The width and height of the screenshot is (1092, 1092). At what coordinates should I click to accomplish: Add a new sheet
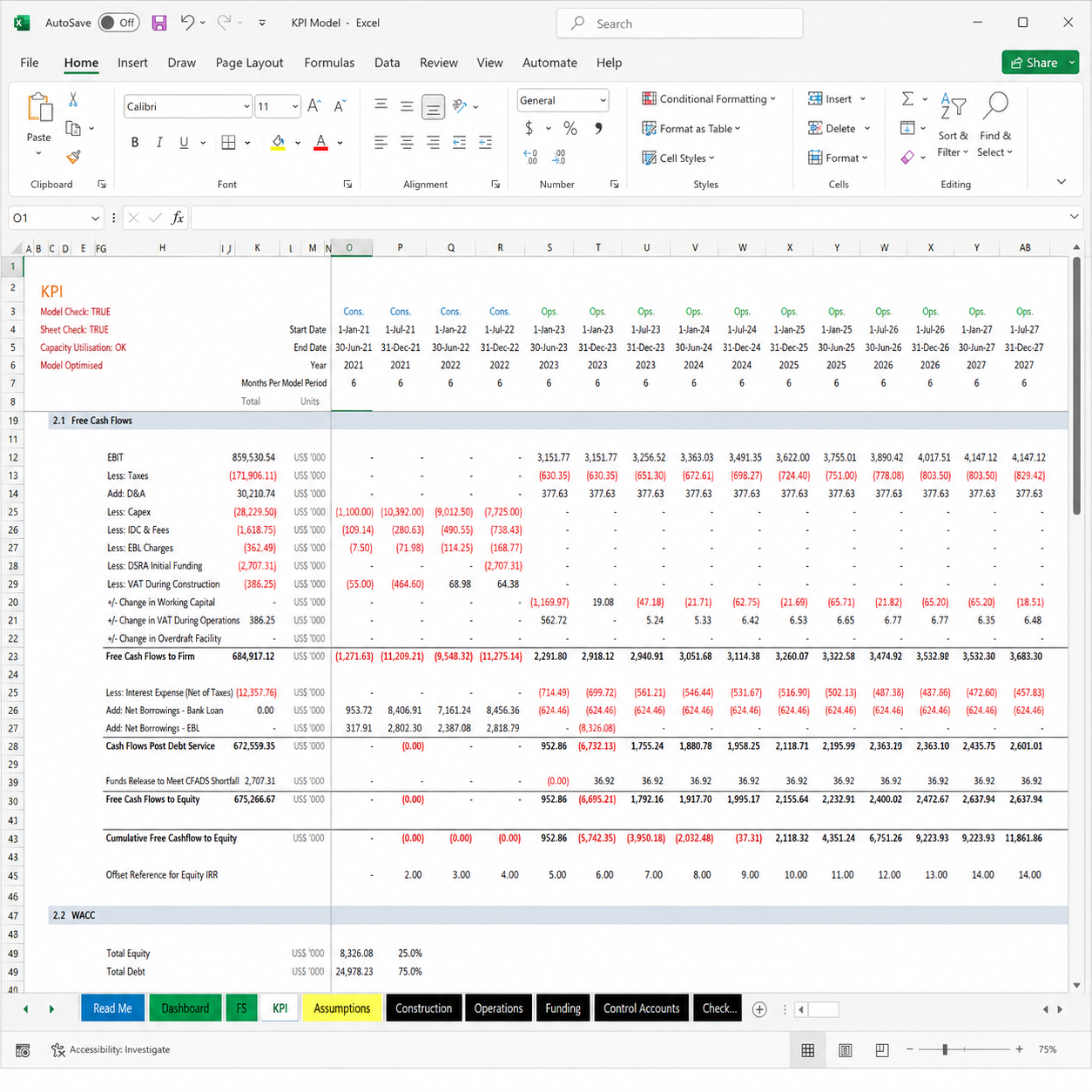[759, 1009]
